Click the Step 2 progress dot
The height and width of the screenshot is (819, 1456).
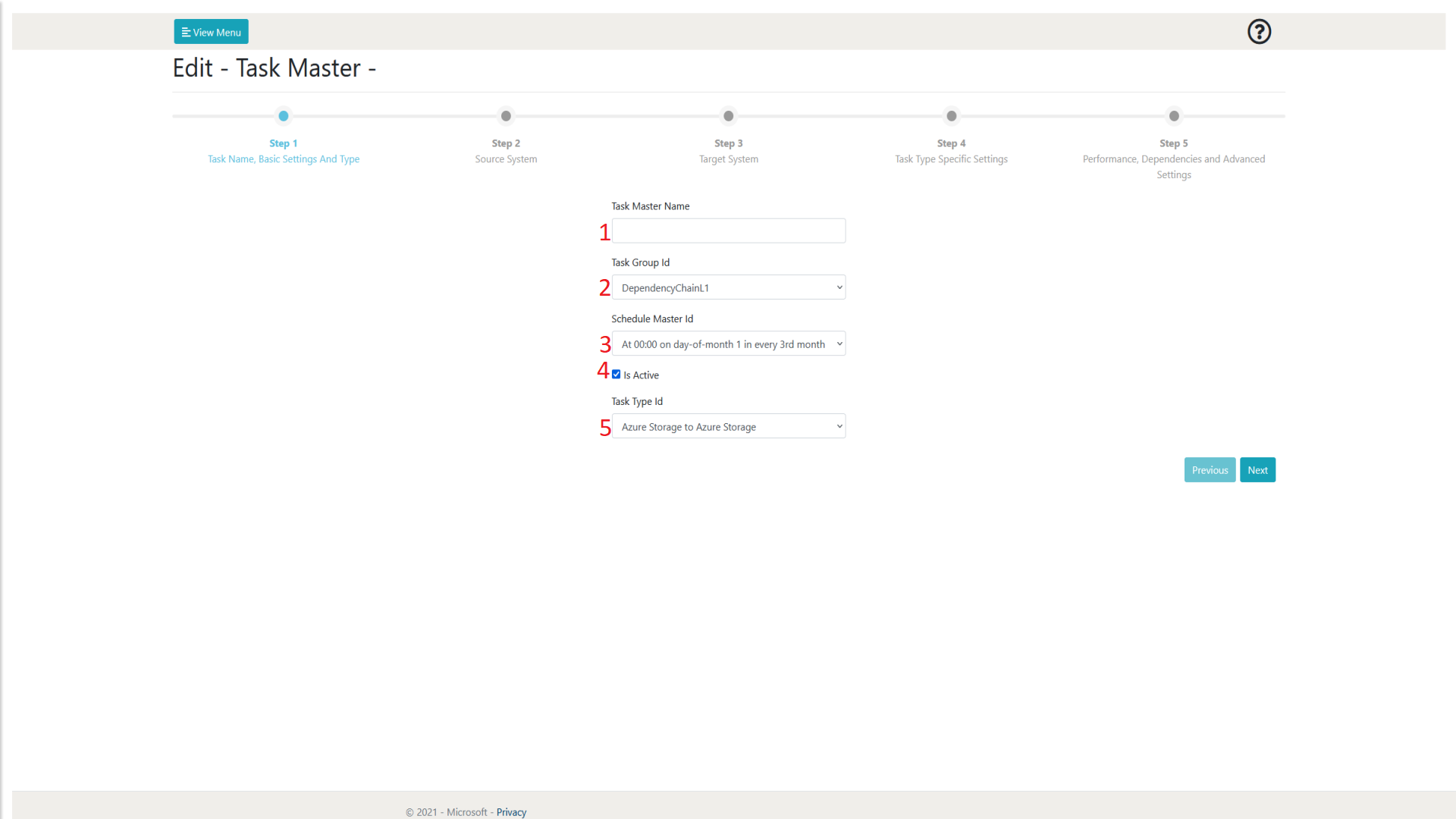coord(506,116)
